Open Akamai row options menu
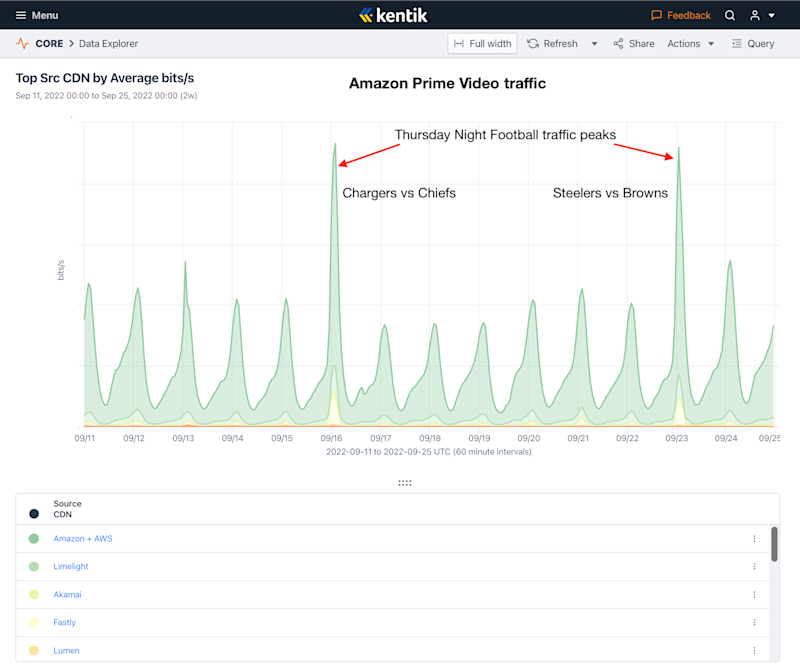This screenshot has height=671, width=800. pyautogui.click(x=755, y=594)
